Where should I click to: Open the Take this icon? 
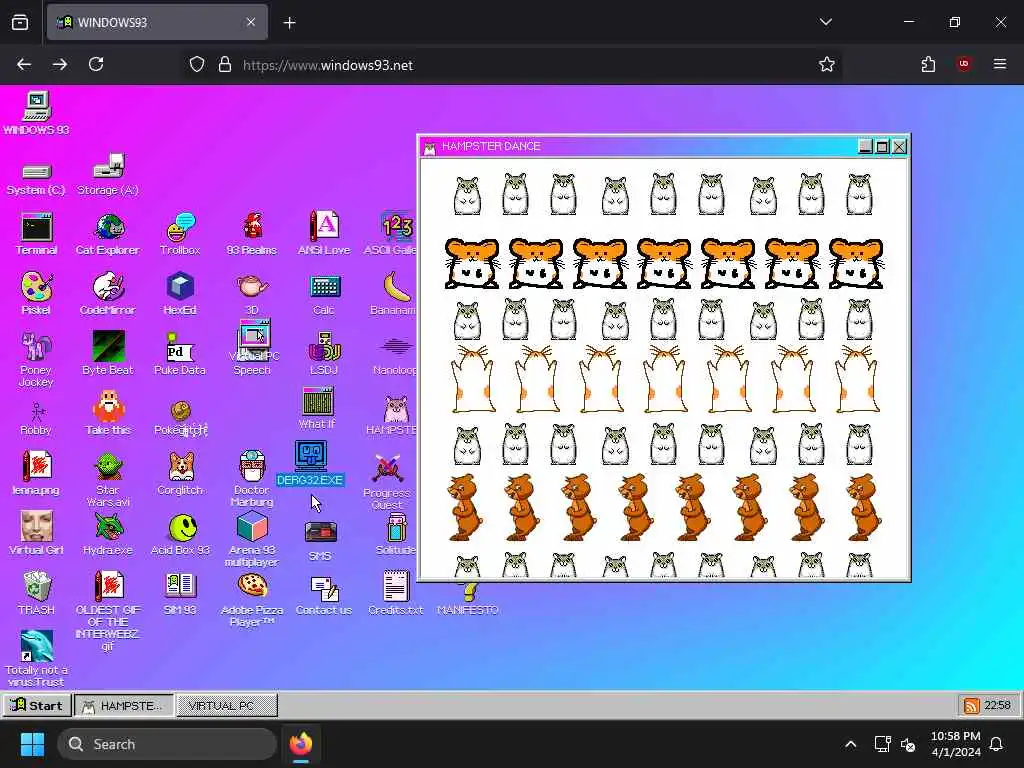coord(108,413)
